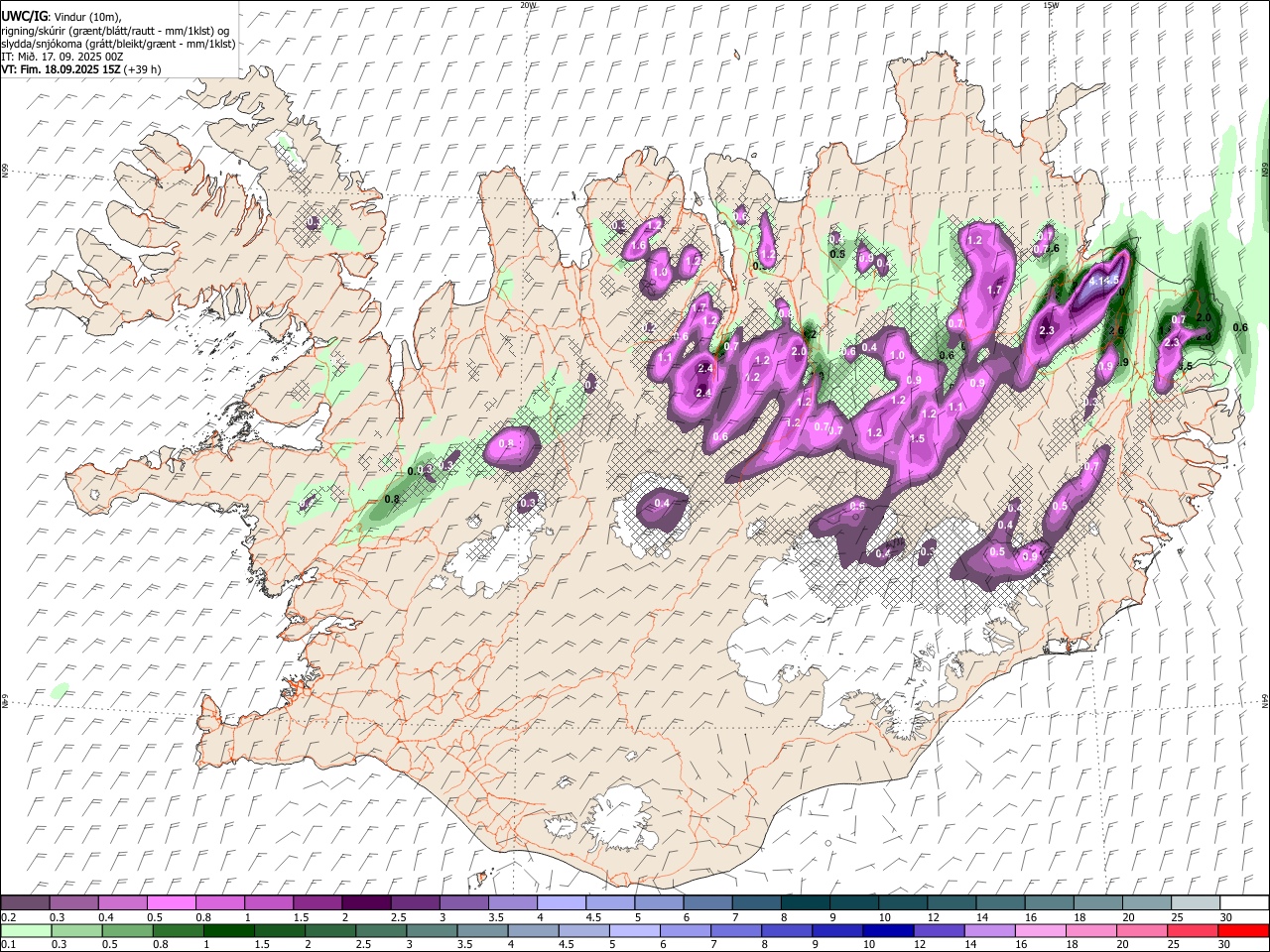Select the 'slydda/snjókoma' legend description line
Image resolution: width=1270 pixels, height=952 pixels.
click(118, 44)
